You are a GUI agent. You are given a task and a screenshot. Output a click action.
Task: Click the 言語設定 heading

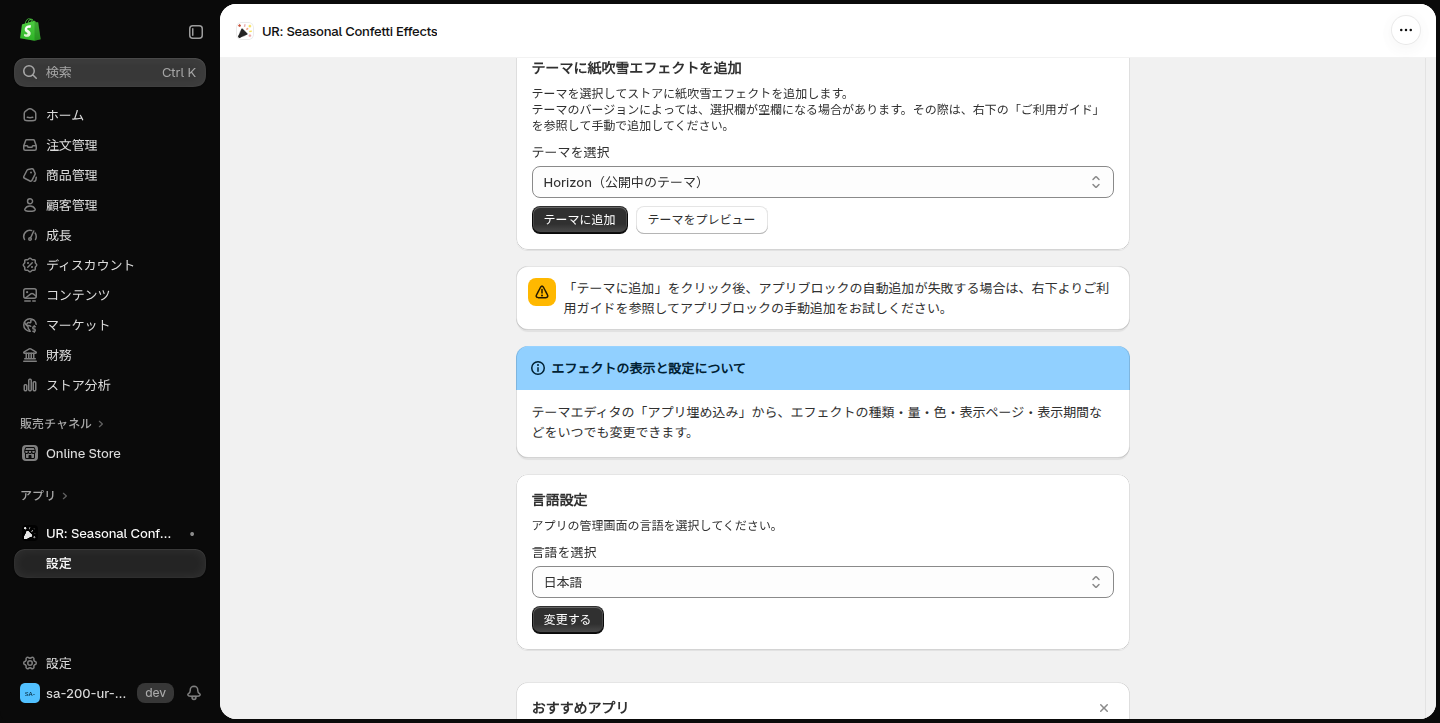pos(560,500)
